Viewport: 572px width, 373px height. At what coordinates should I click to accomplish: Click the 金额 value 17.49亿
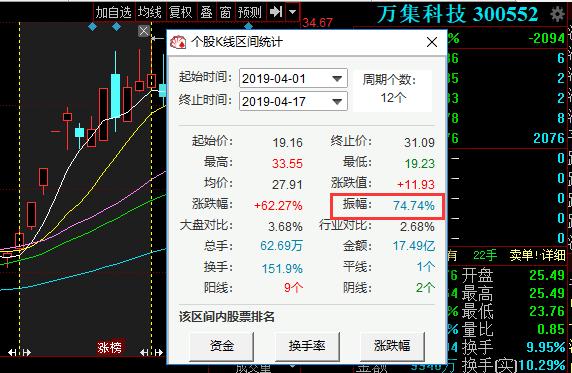pos(414,246)
